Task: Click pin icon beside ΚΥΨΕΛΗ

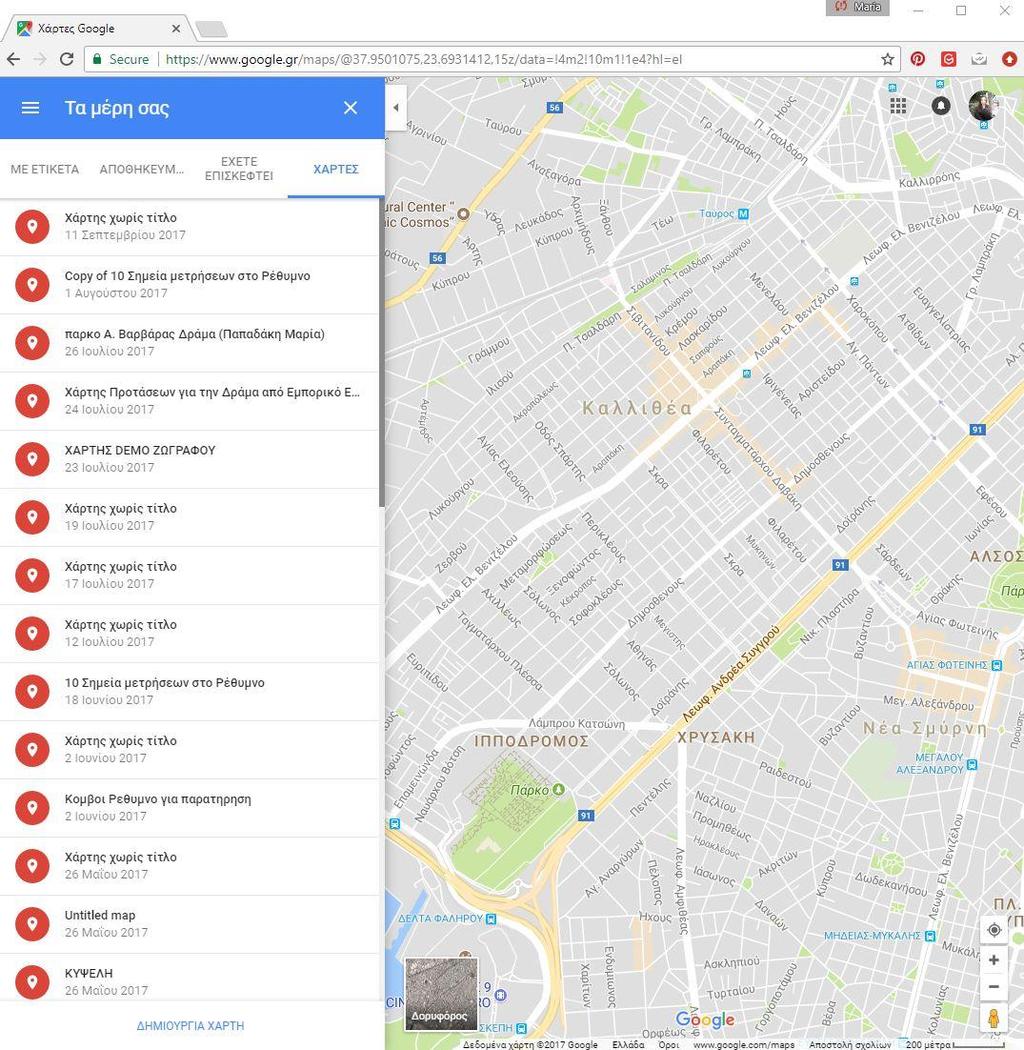Action: click(32, 982)
